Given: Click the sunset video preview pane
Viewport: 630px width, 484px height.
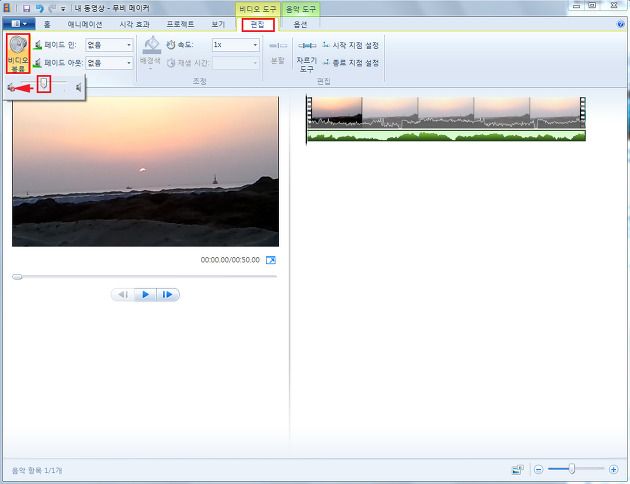Looking at the screenshot, I should click(x=145, y=171).
